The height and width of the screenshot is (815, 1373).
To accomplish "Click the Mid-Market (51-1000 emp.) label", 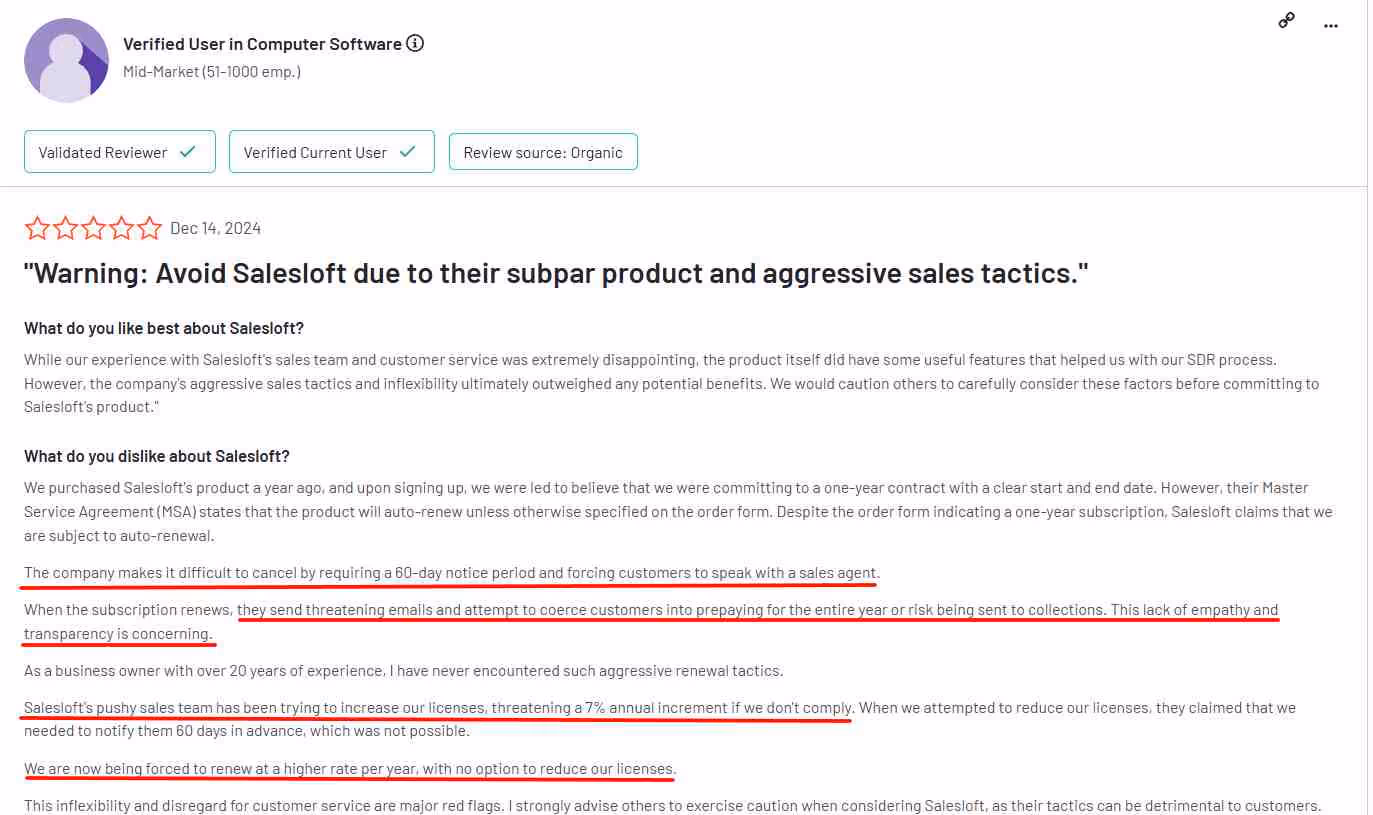I will (211, 71).
